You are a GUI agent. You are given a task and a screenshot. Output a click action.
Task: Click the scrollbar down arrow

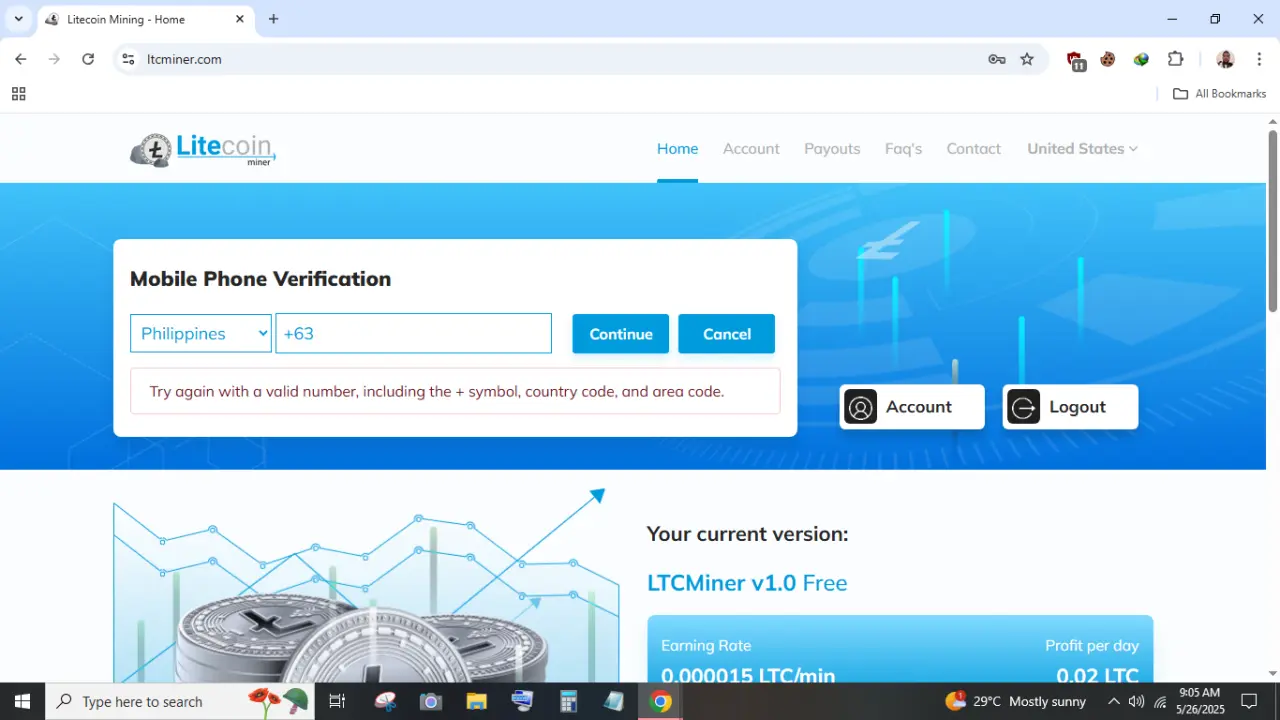[x=1273, y=674]
